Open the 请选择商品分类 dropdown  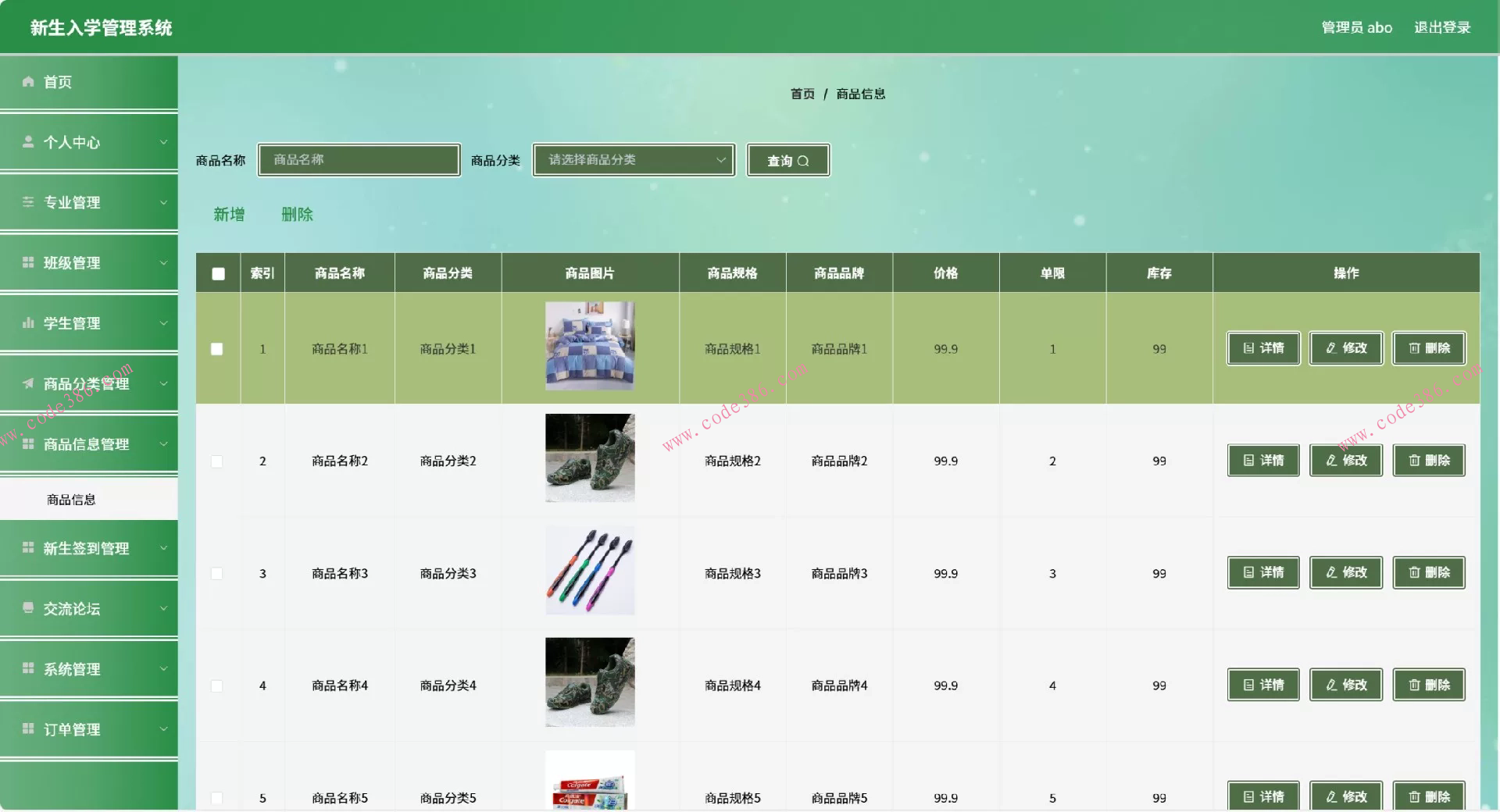[x=633, y=160]
